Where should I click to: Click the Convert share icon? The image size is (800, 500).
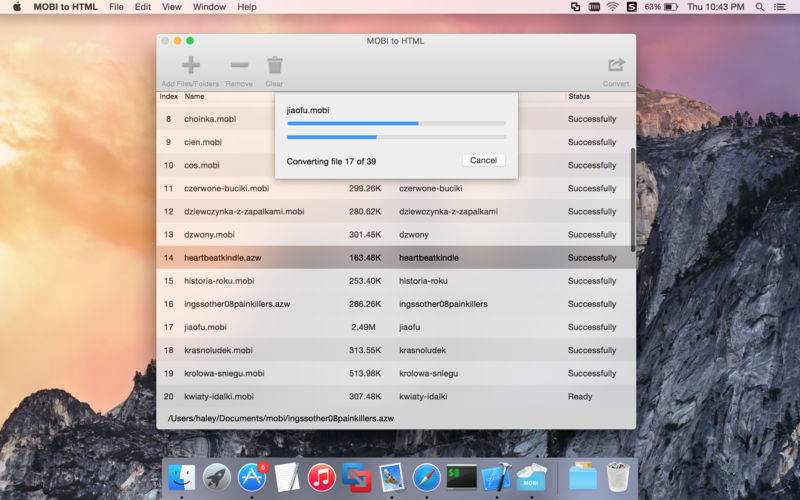(x=616, y=65)
